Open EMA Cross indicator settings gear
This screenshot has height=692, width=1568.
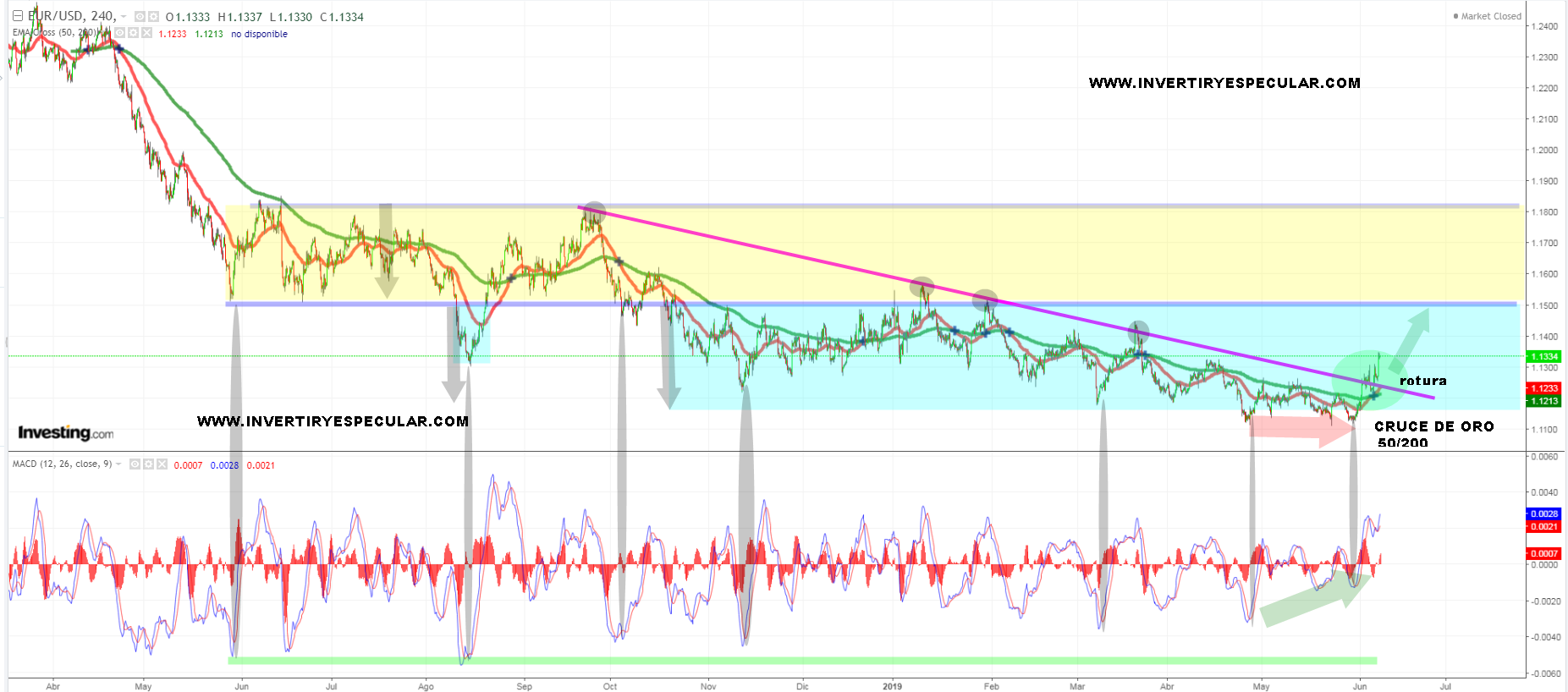point(133,33)
